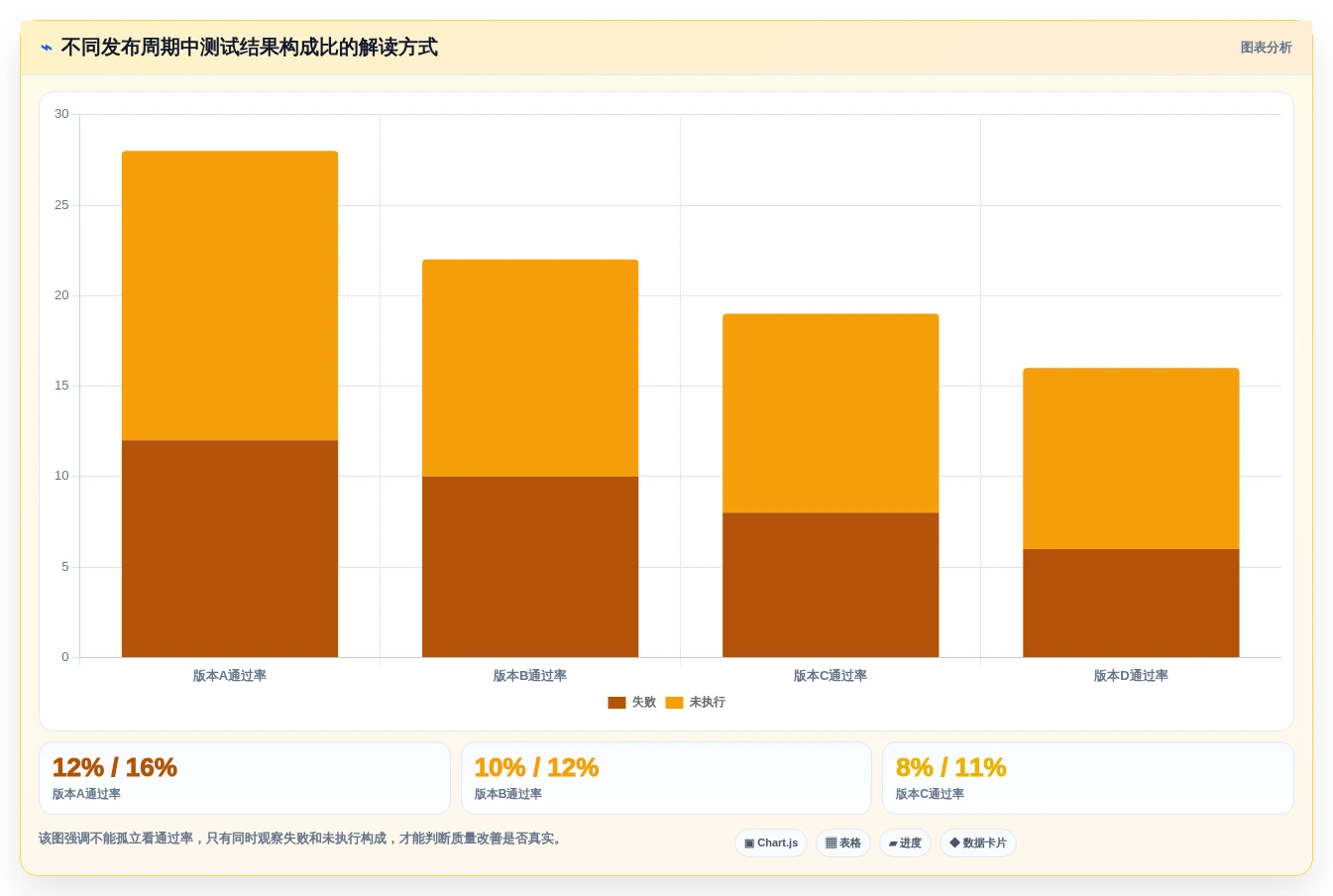
Task: Click the 版本B通过率 card caption
Action: (508, 794)
